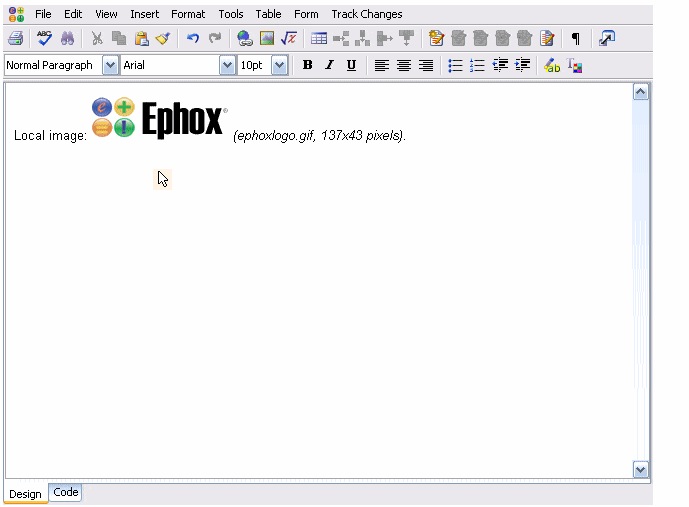Click the greyed merge cells icon

[x=406, y=38]
